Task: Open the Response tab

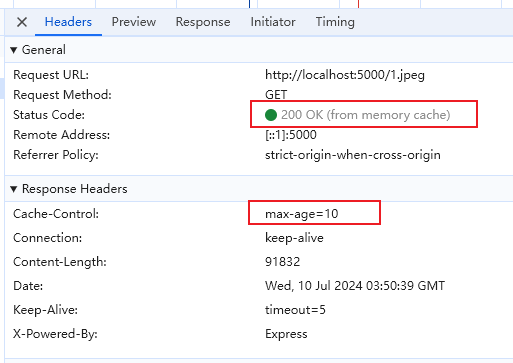Action: tap(203, 22)
